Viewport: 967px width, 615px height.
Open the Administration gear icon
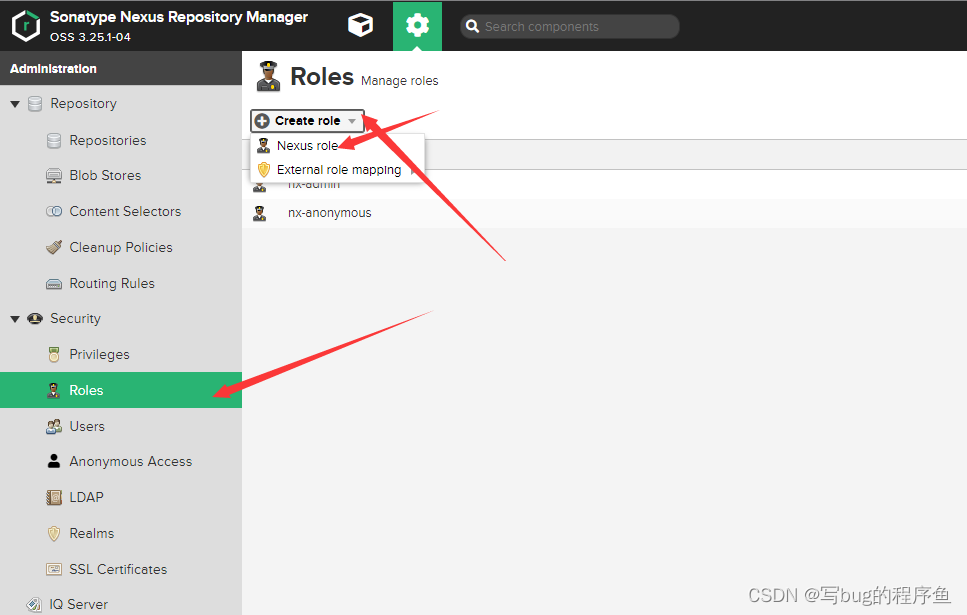[x=418, y=26]
